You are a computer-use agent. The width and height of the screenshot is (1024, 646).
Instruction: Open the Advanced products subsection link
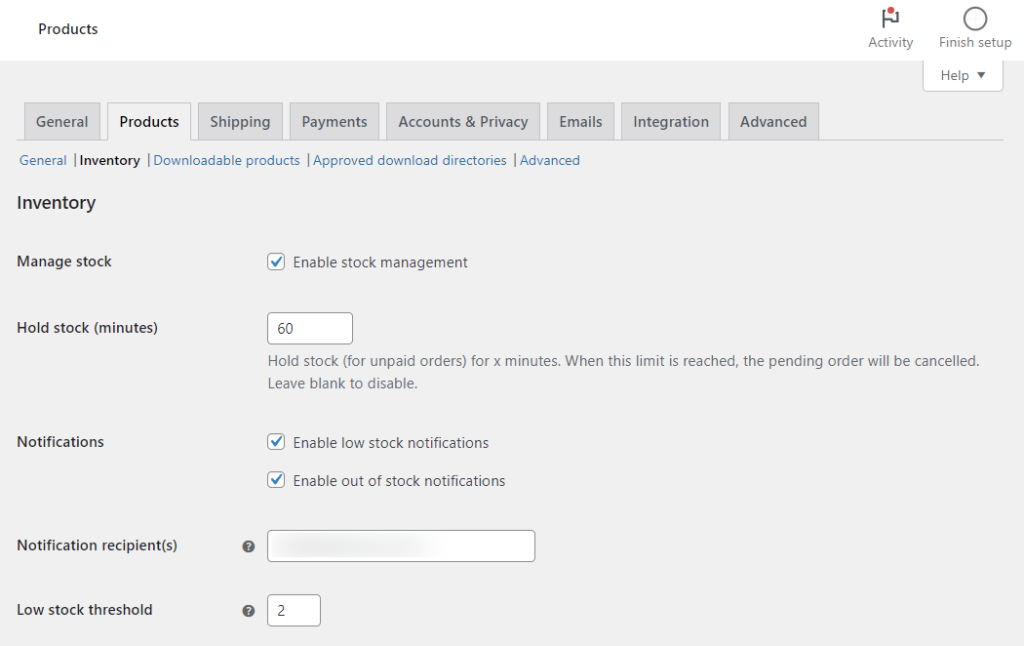point(549,160)
